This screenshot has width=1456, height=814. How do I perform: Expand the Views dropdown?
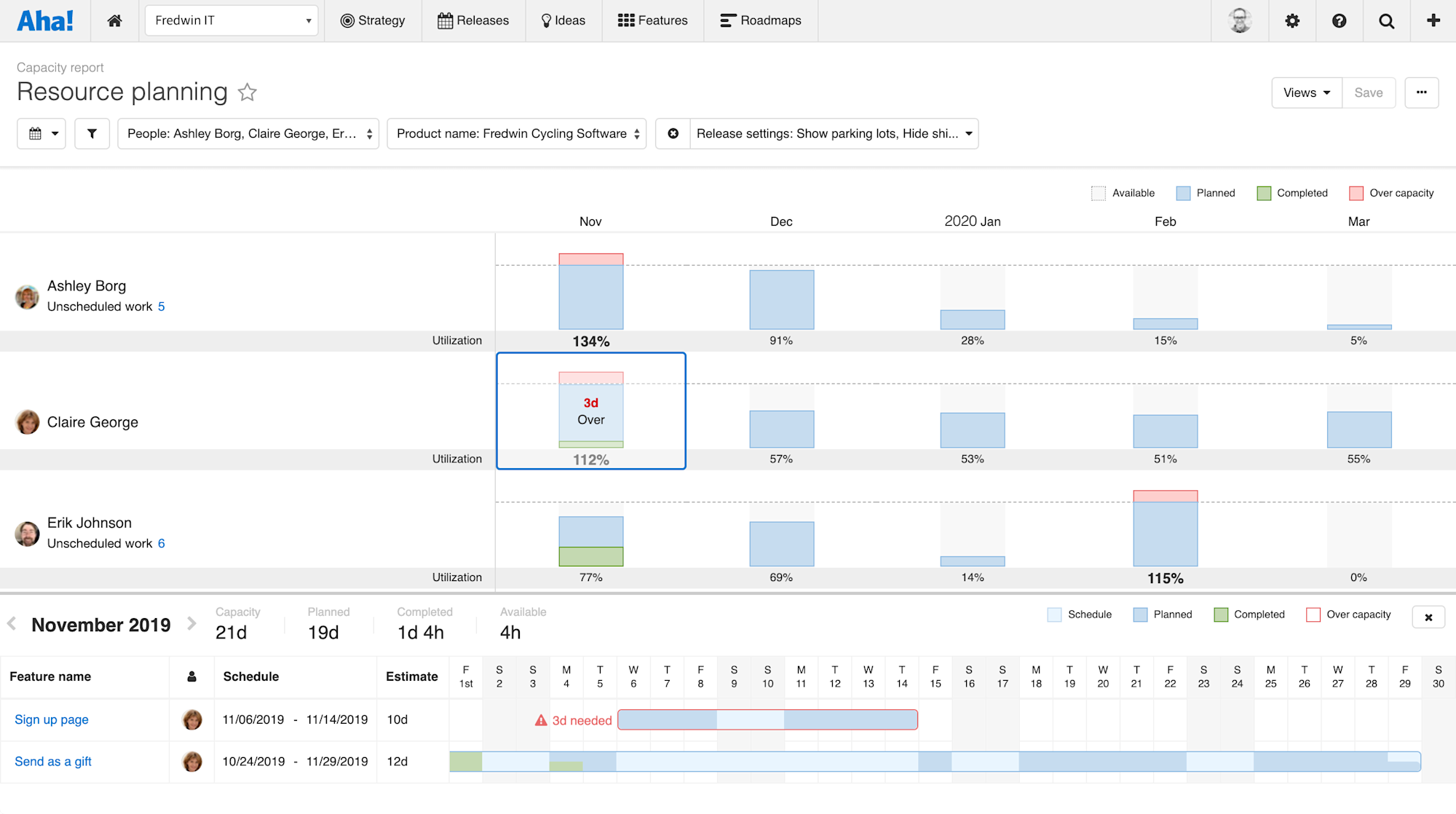click(1306, 92)
